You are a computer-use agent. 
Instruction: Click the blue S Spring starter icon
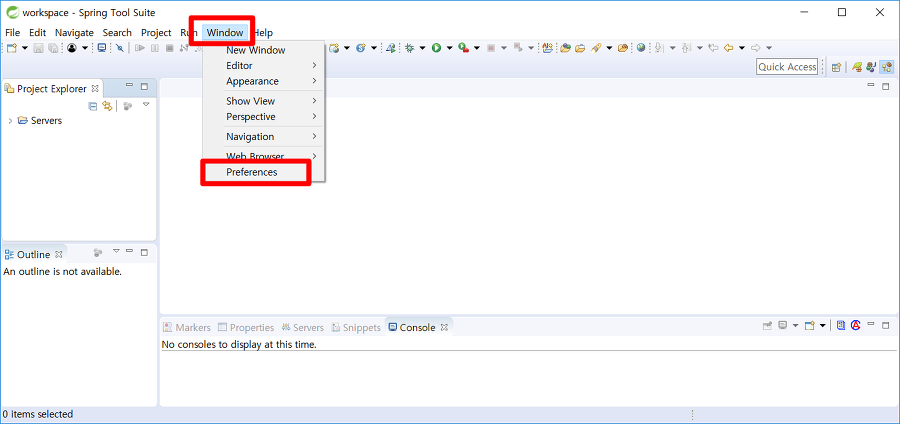tap(360, 48)
